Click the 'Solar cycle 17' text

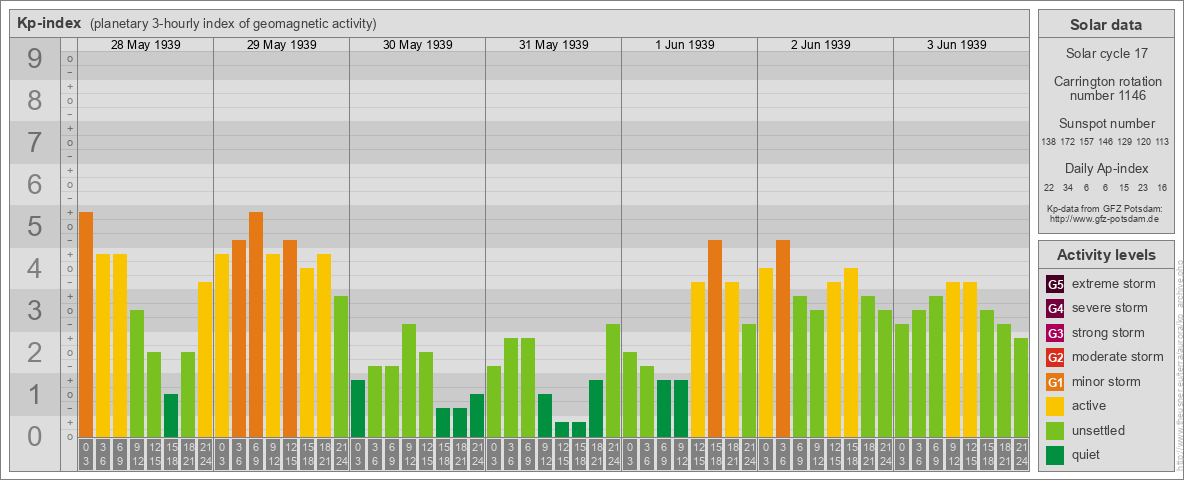tap(1106, 54)
